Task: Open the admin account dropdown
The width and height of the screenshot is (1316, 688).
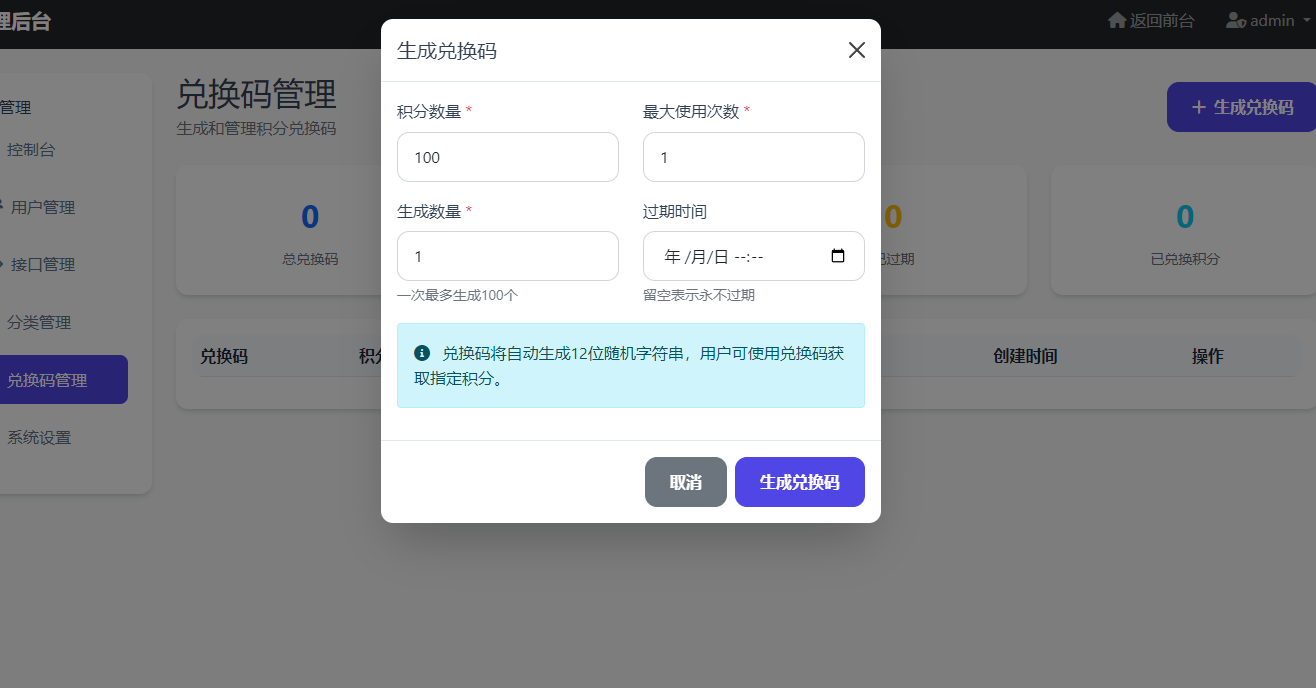Action: click(x=1265, y=19)
